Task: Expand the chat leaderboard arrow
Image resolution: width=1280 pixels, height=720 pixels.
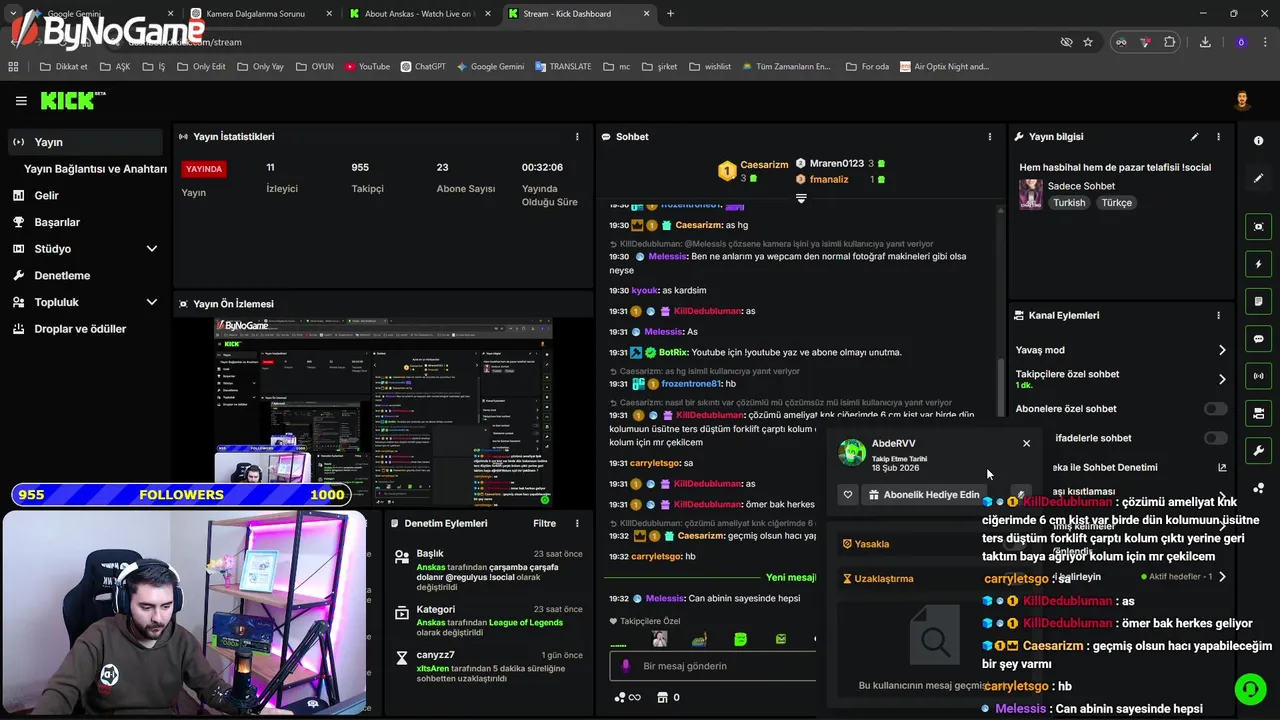Action: [801, 198]
